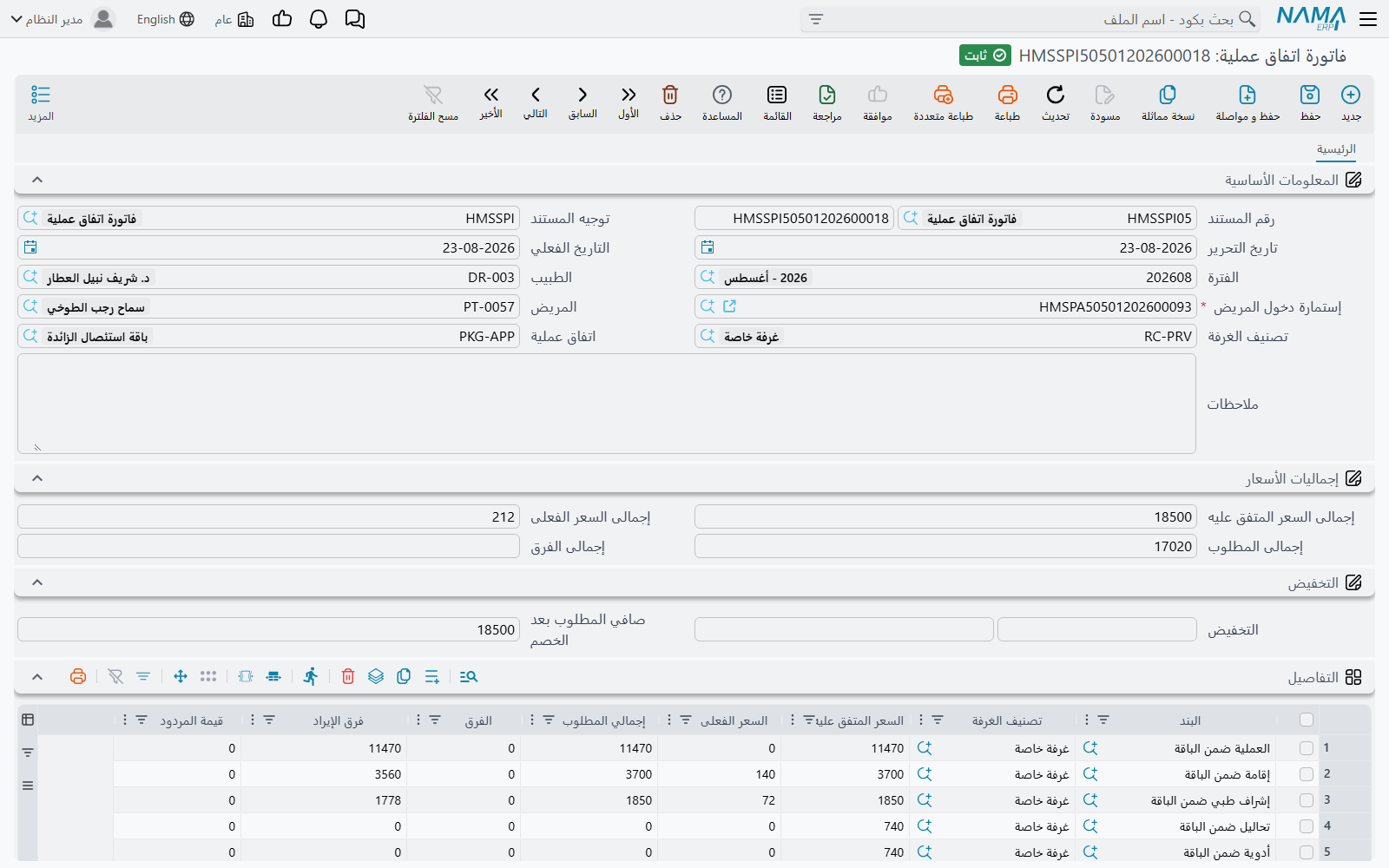Click the Refresh (تحديث) icon

click(x=1056, y=95)
